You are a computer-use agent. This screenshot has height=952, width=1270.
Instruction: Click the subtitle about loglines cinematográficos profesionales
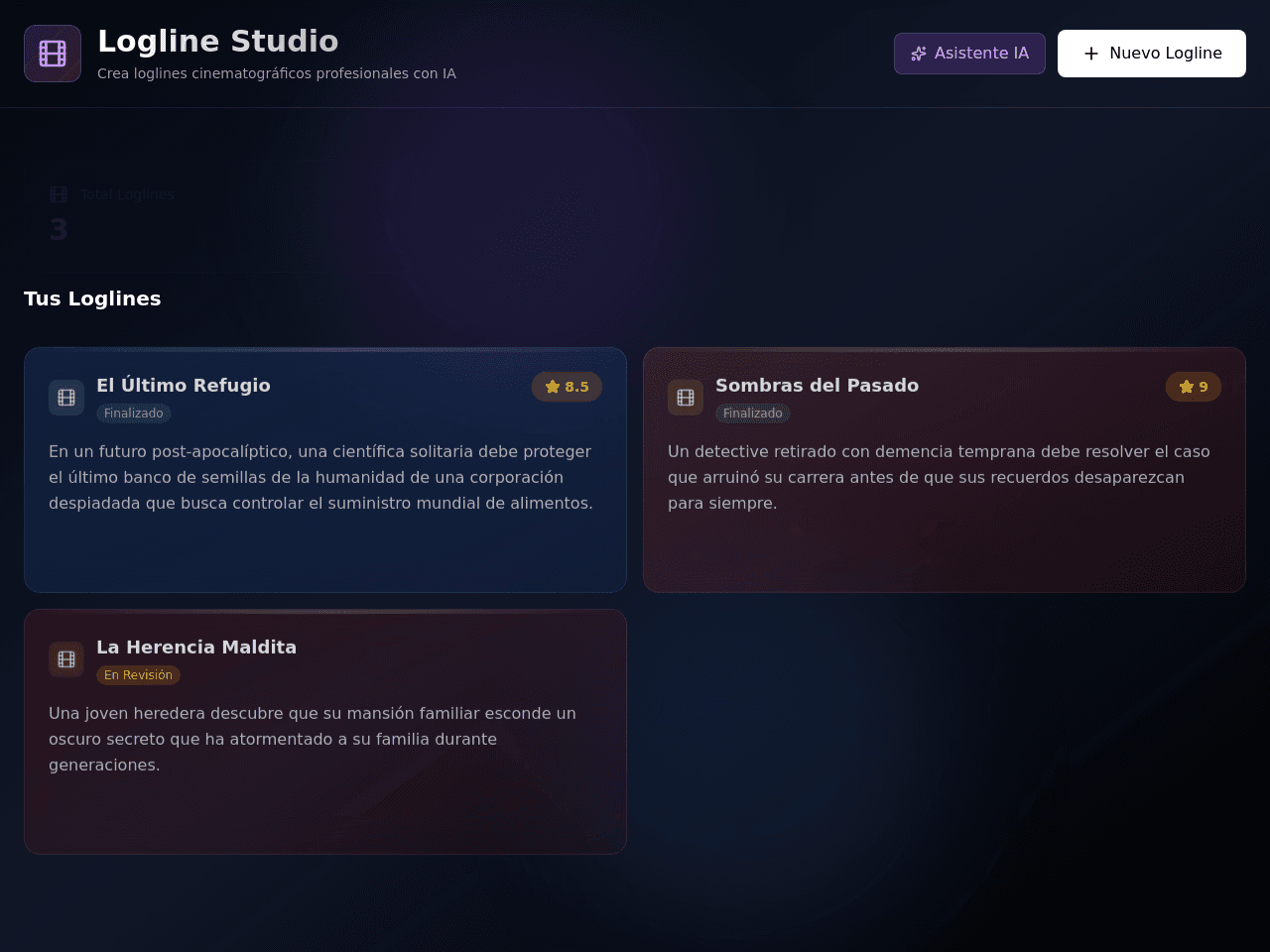point(277,73)
